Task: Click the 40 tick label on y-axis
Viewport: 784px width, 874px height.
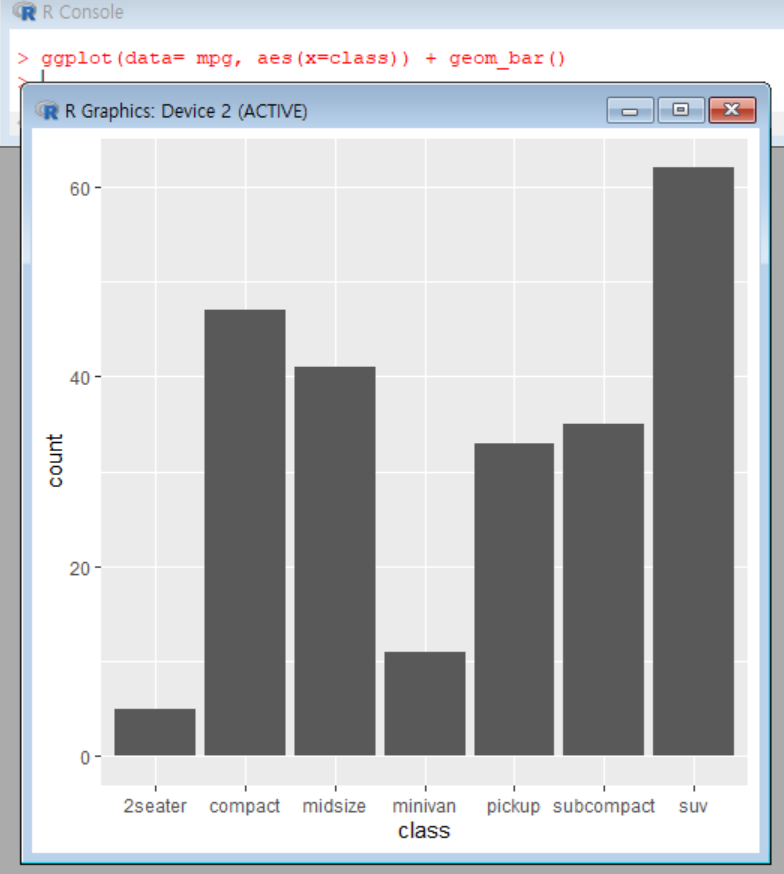Action: [x=79, y=378]
